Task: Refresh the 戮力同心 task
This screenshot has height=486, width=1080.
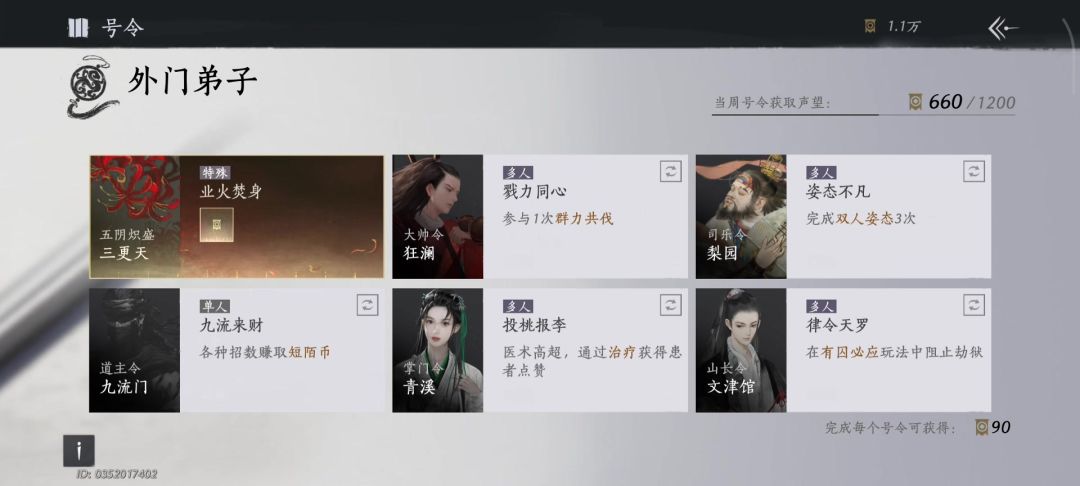Action: pyautogui.click(x=670, y=171)
